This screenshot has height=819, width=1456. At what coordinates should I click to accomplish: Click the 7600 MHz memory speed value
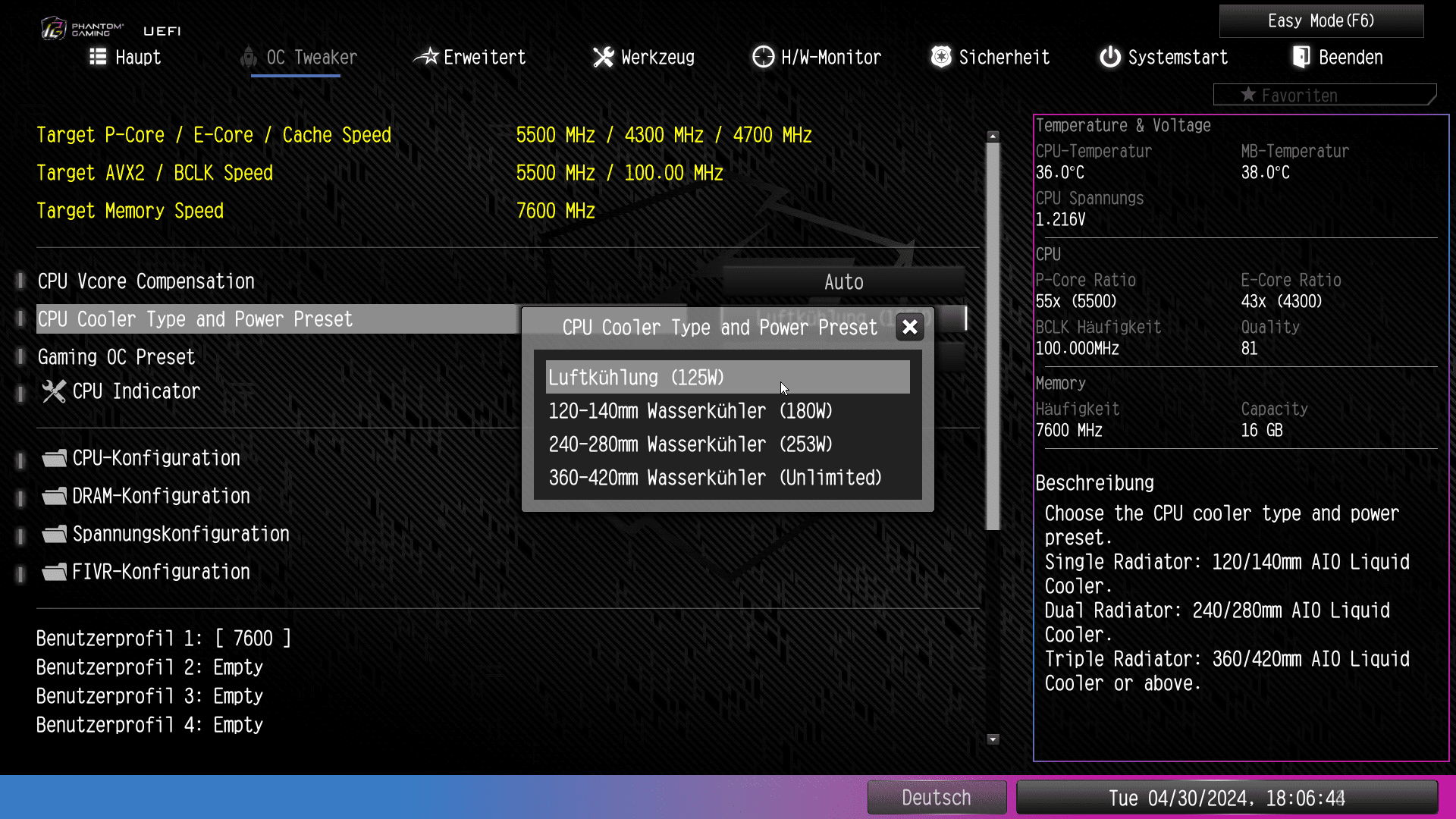click(x=555, y=211)
